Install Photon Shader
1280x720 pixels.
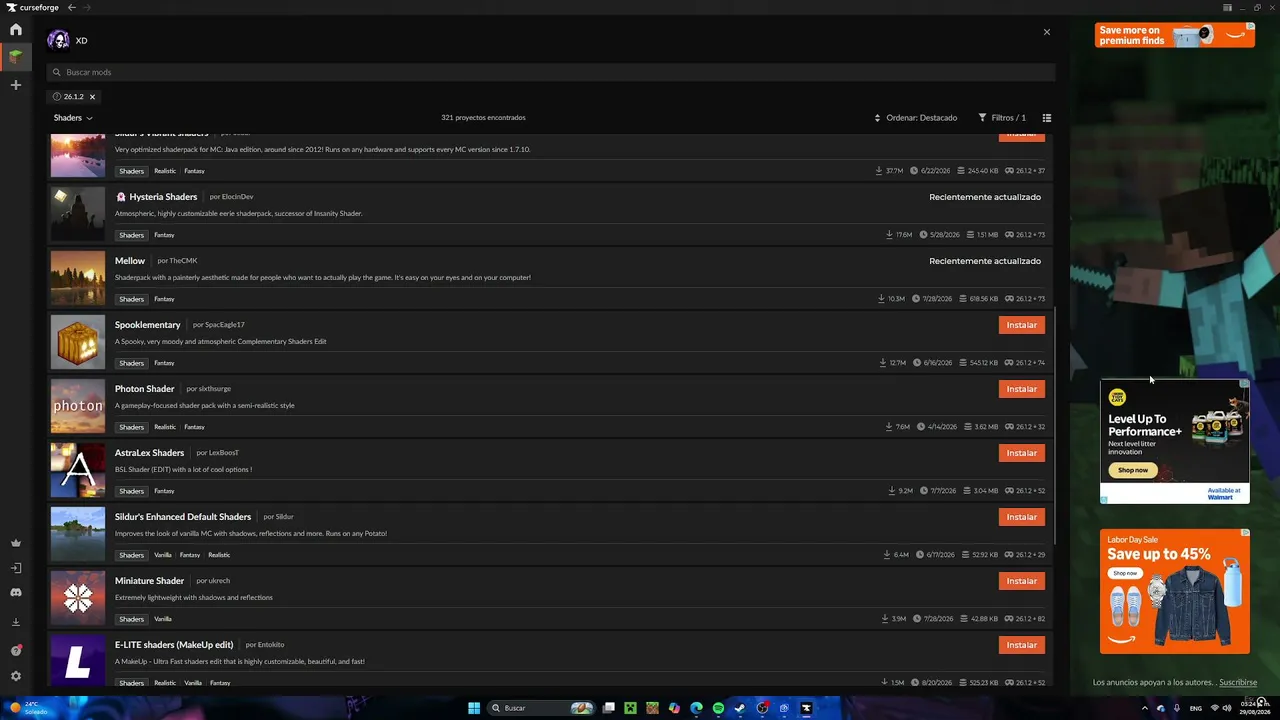[x=1021, y=389]
